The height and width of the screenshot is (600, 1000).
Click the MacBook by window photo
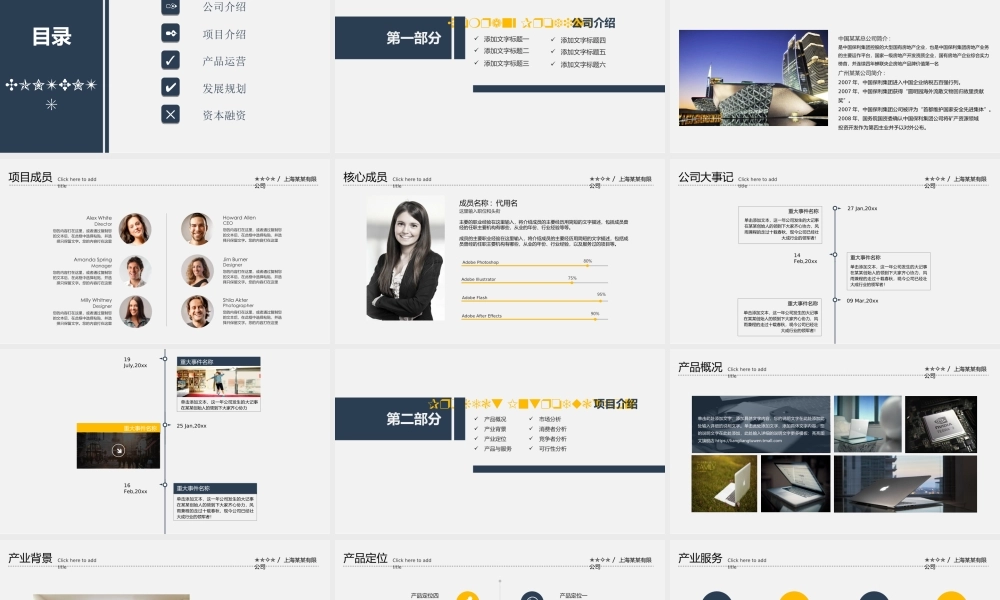point(905,484)
